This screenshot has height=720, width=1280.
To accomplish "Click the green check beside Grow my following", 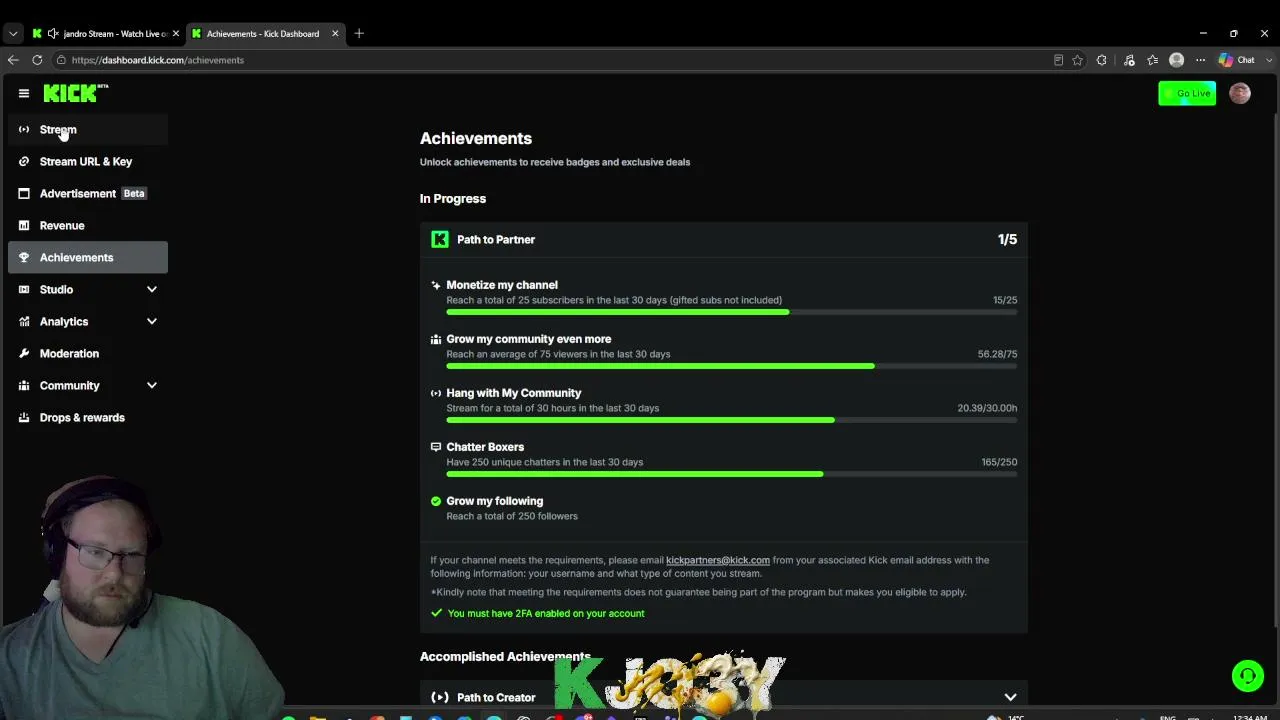I will 436,501.
